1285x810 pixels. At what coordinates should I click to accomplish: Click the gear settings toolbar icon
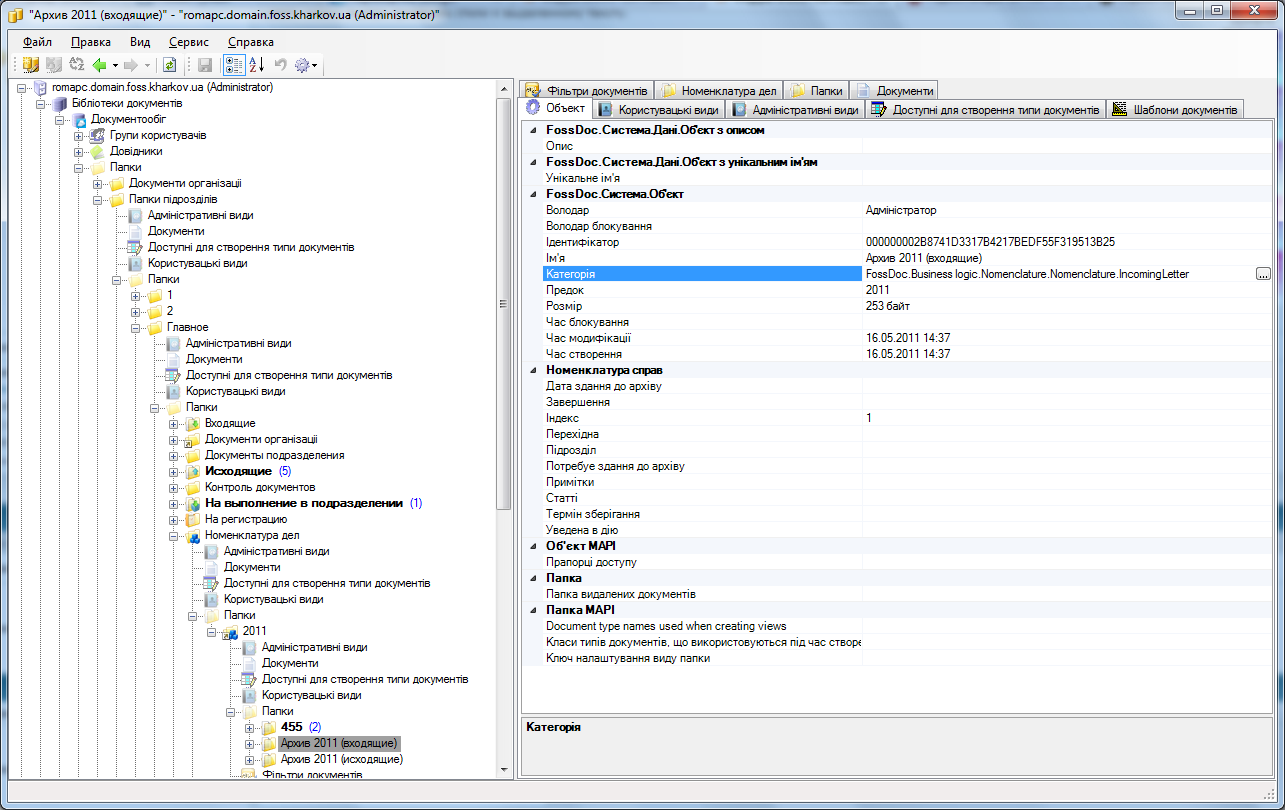pos(301,65)
